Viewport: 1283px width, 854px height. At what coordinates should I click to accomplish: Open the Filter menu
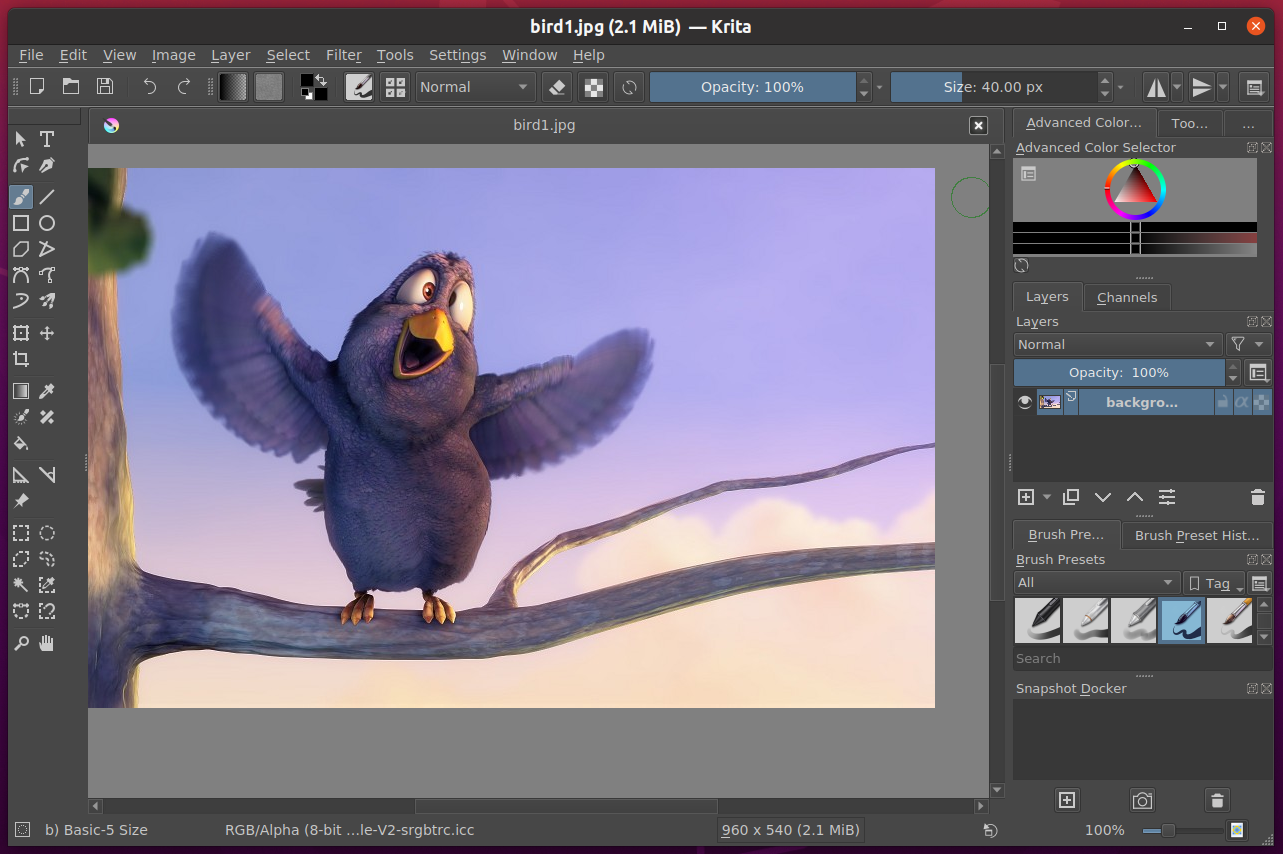[x=344, y=55]
